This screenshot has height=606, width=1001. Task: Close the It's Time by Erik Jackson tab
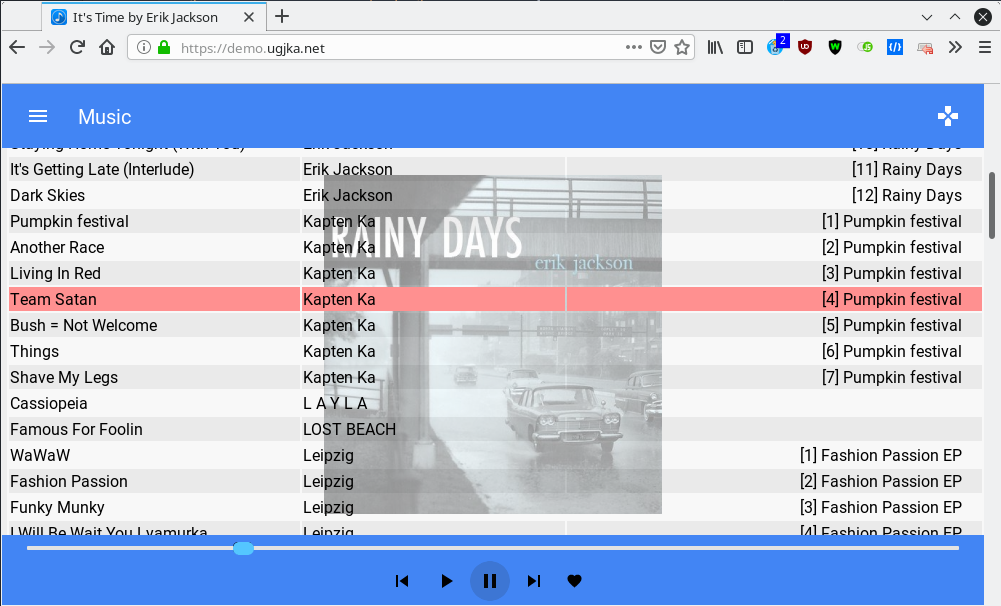tap(249, 17)
